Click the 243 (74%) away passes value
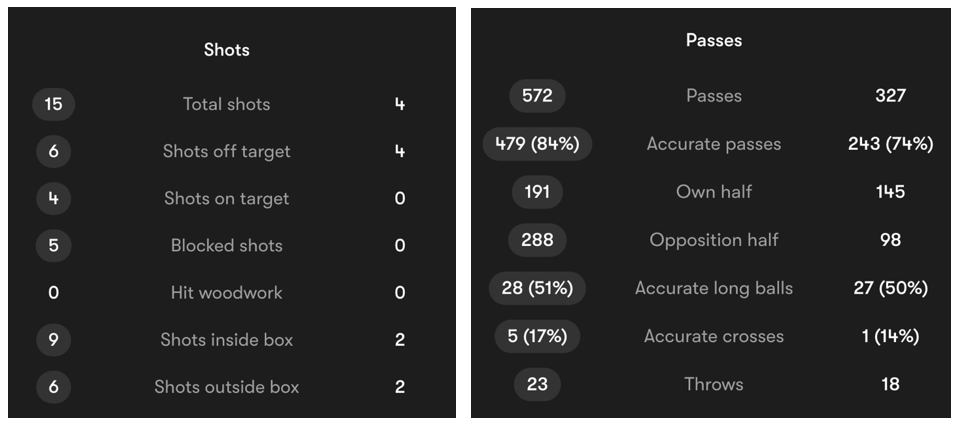Image resolution: width=962 pixels, height=426 pixels. 890,144
